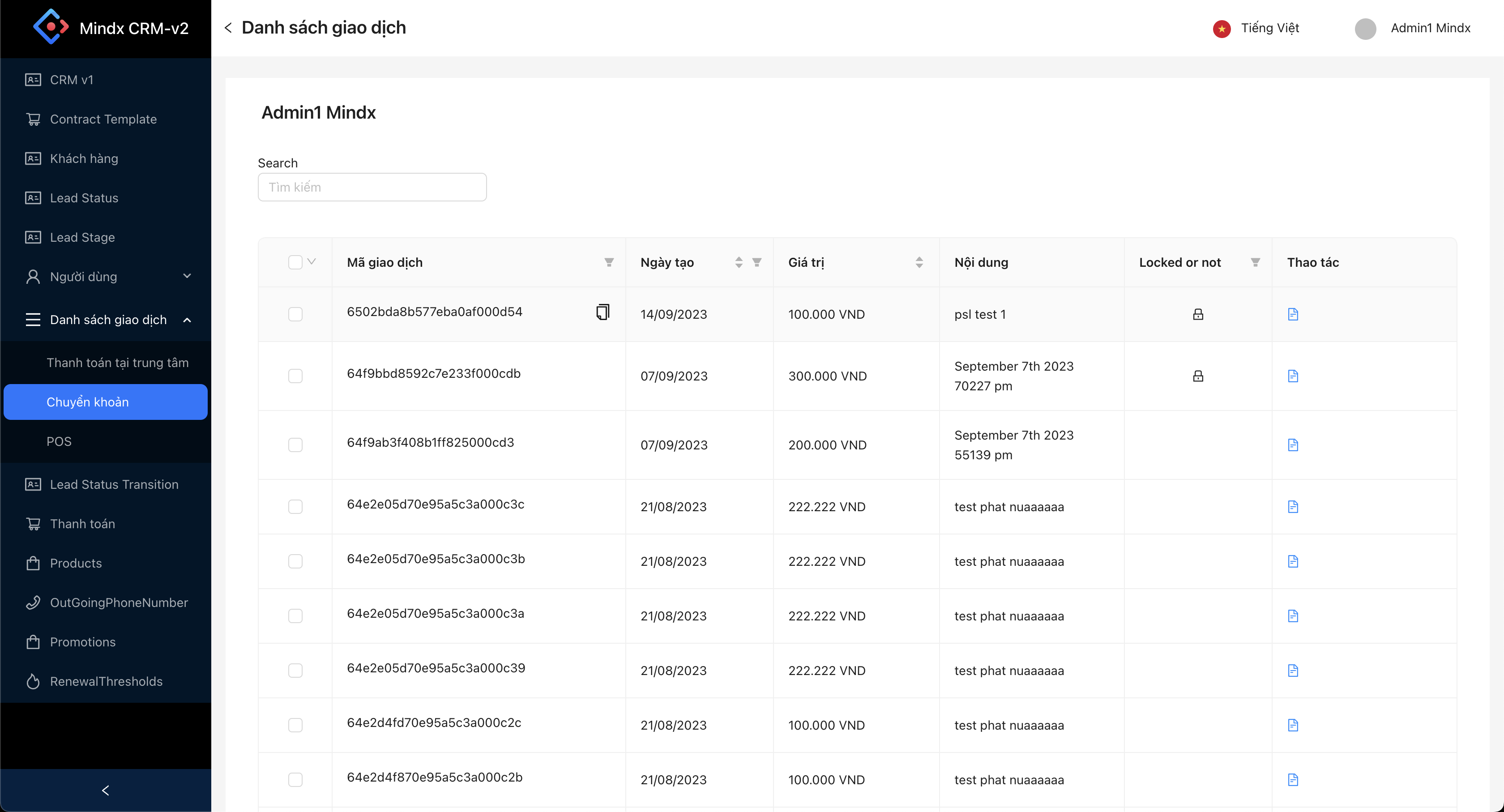Filter the Mã giao dịch column
The width and height of the screenshot is (1504, 812).
pyautogui.click(x=608, y=262)
